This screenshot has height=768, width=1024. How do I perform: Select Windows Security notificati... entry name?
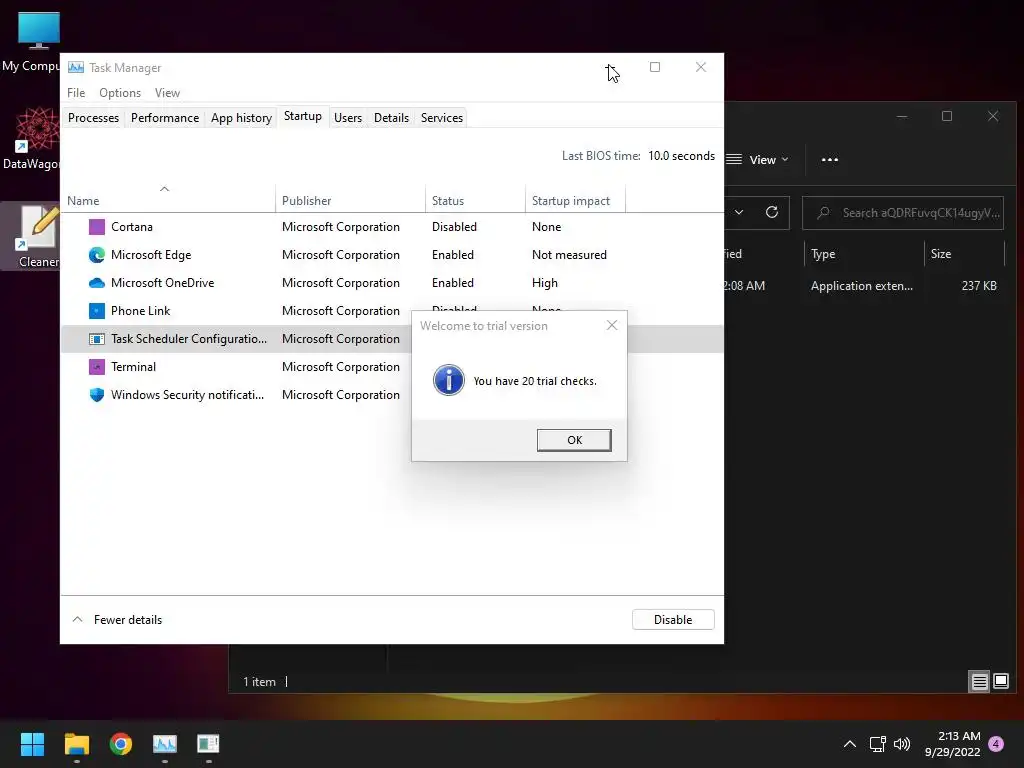click(x=187, y=395)
